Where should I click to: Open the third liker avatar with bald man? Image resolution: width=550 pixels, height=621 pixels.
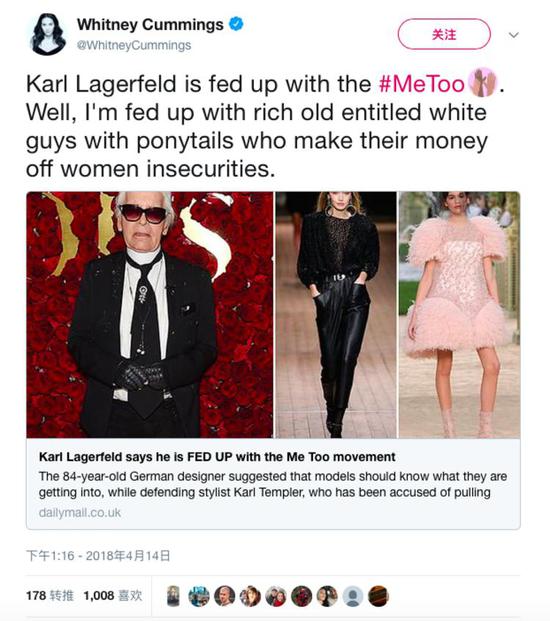(x=225, y=596)
